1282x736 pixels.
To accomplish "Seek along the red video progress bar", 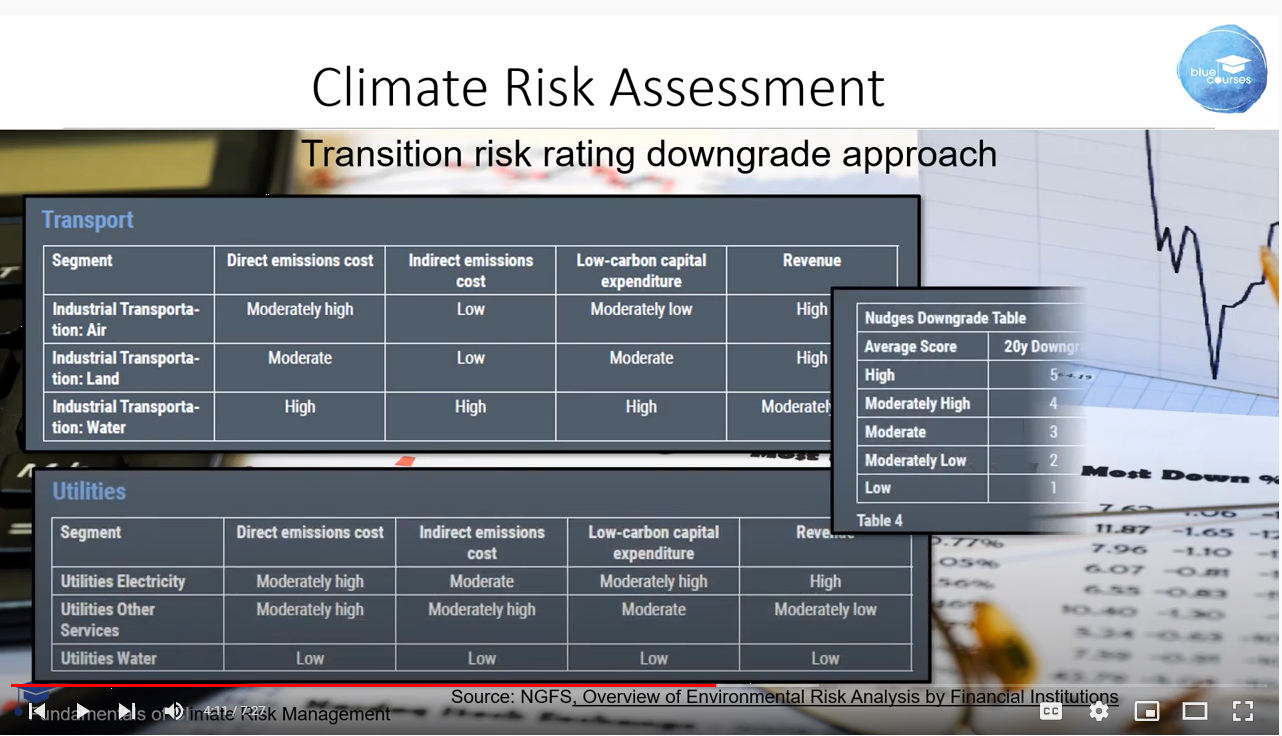I will [x=640, y=686].
